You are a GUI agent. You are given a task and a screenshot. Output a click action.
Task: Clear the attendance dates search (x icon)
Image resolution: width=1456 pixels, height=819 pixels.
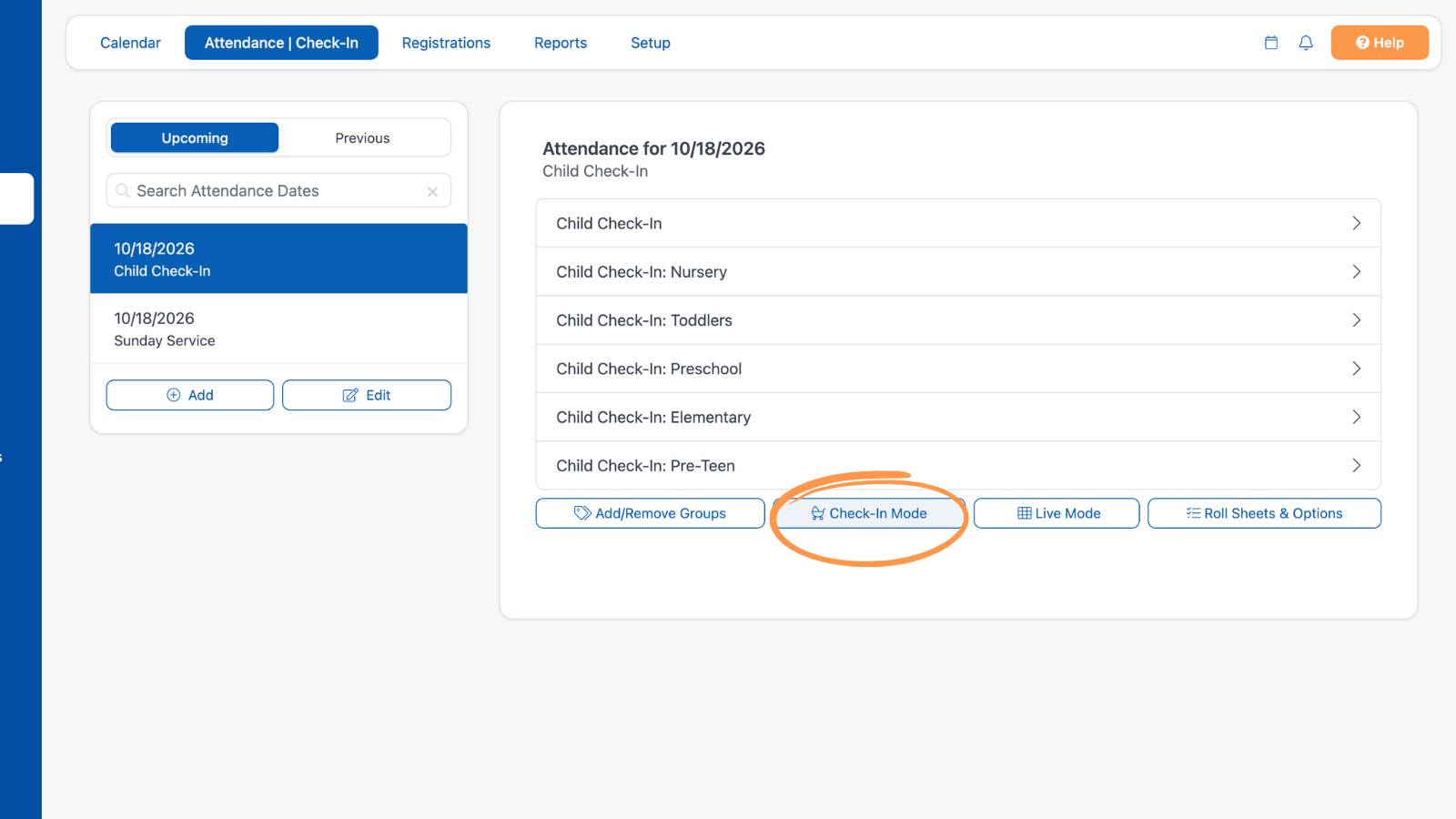432,191
